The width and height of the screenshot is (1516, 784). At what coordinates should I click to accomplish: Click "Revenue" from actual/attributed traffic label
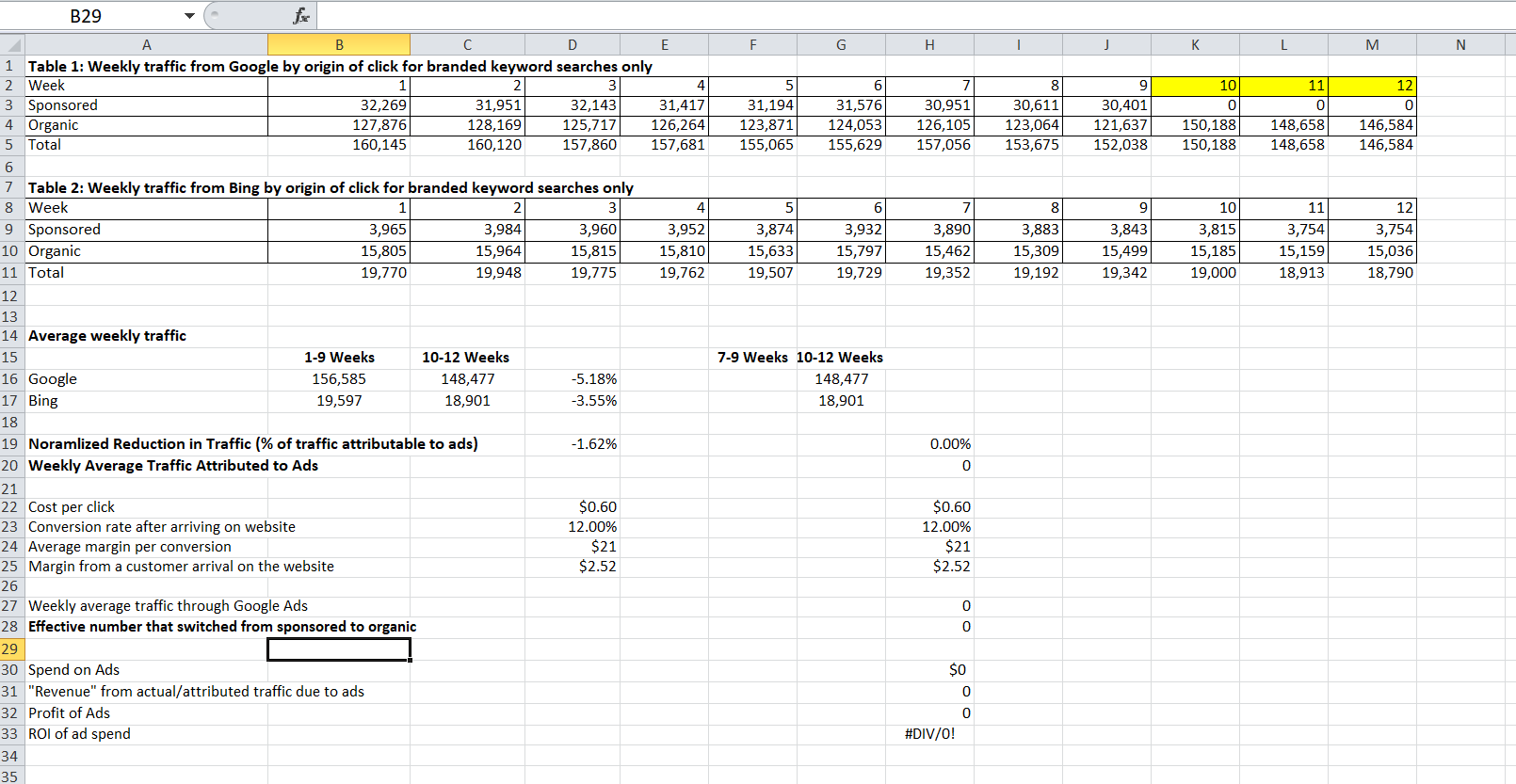[196, 692]
